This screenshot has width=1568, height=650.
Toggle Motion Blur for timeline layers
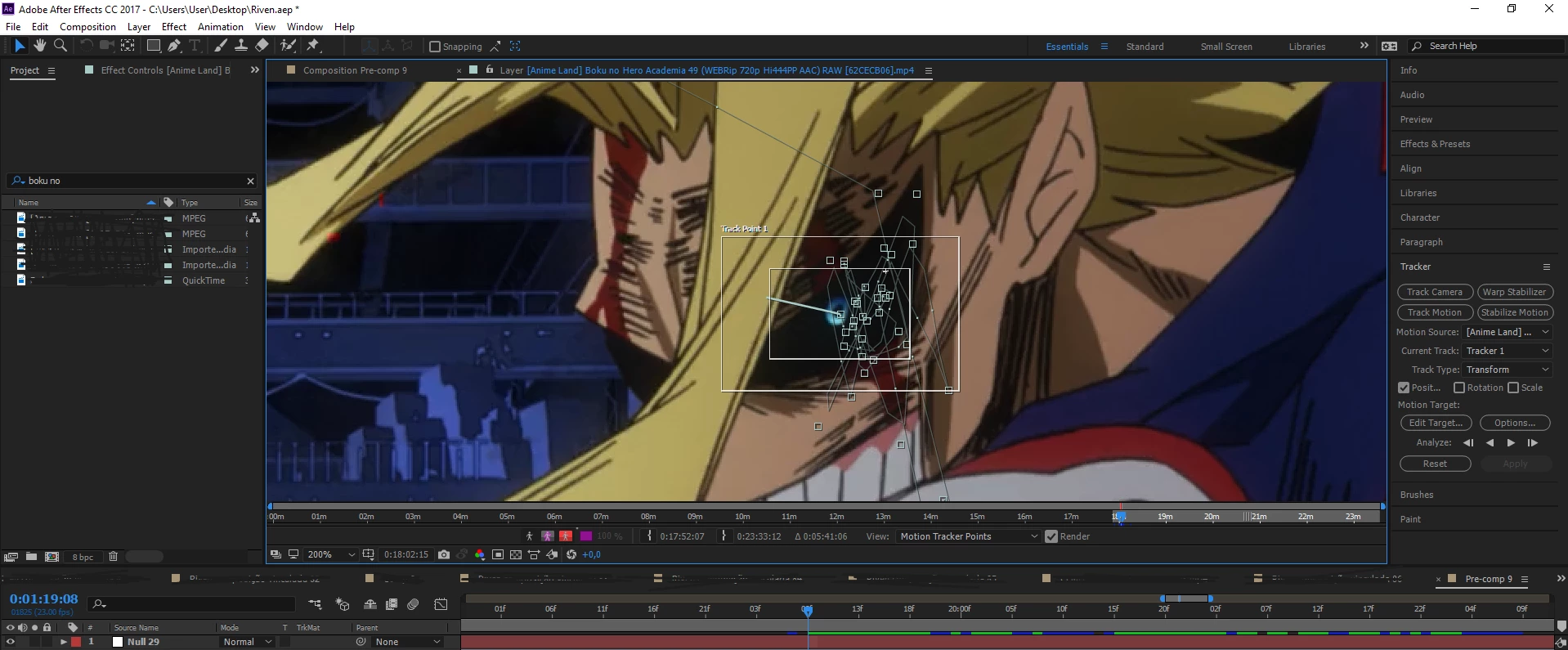click(413, 604)
